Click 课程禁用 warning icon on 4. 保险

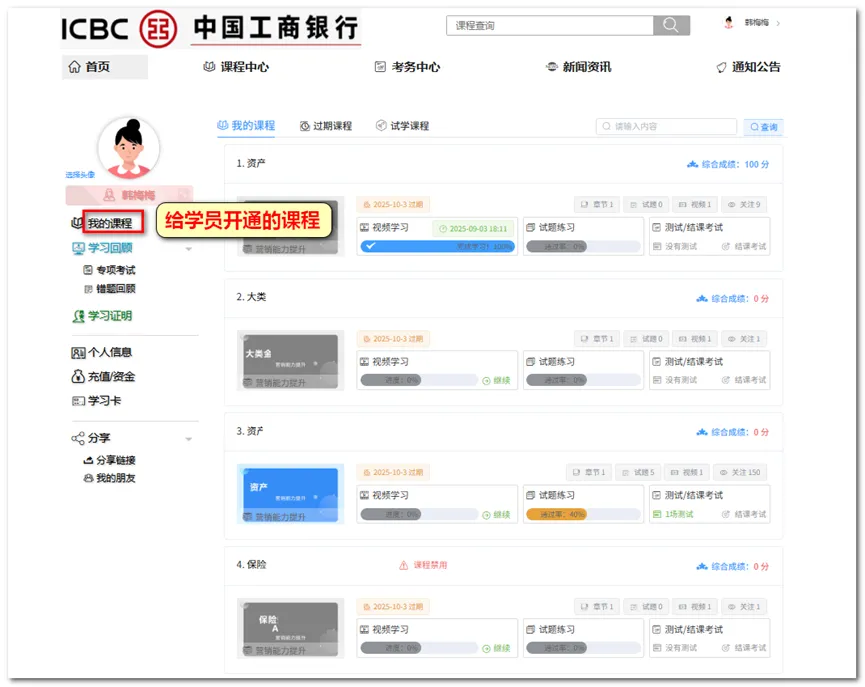point(404,565)
